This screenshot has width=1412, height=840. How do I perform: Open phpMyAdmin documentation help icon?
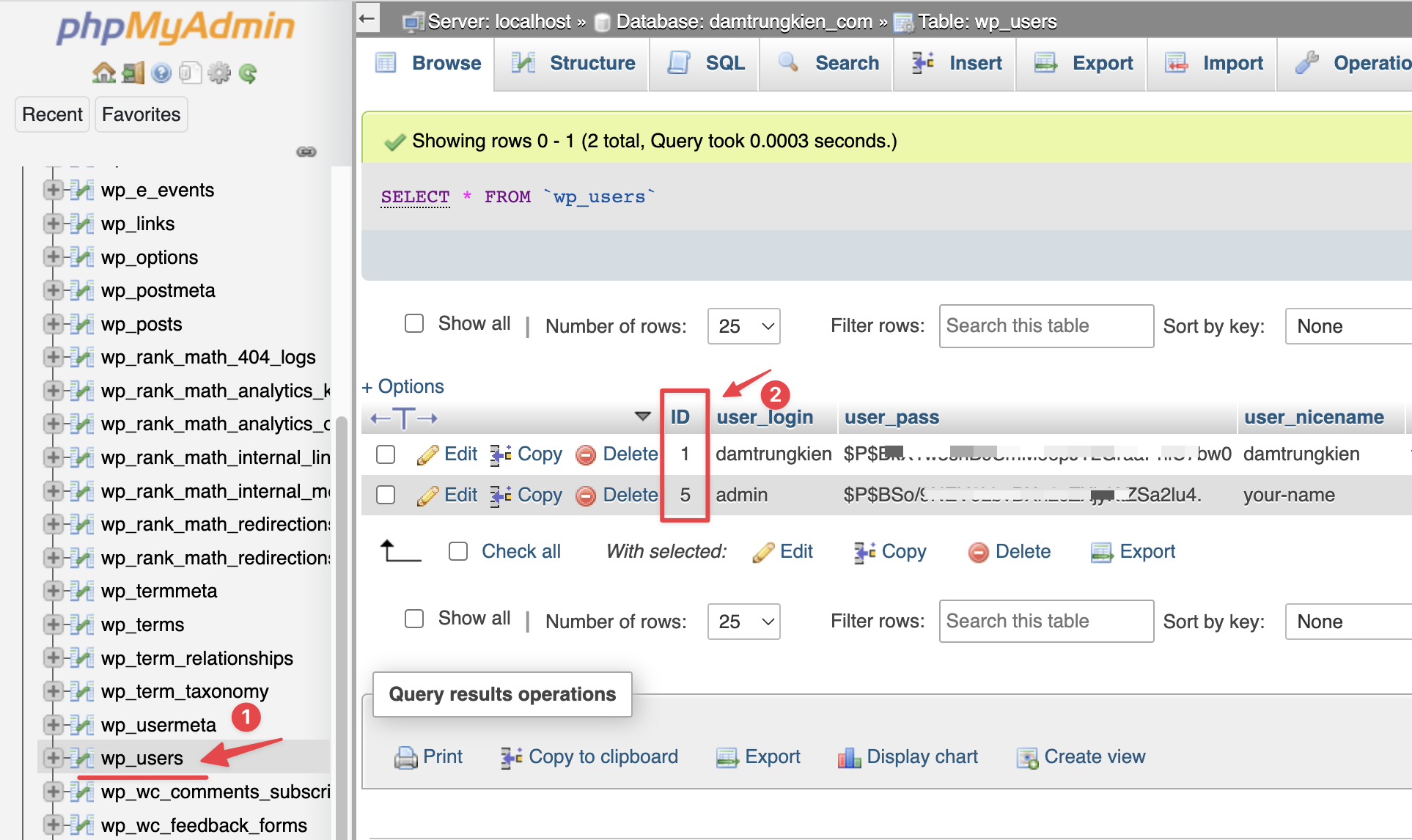(x=161, y=73)
